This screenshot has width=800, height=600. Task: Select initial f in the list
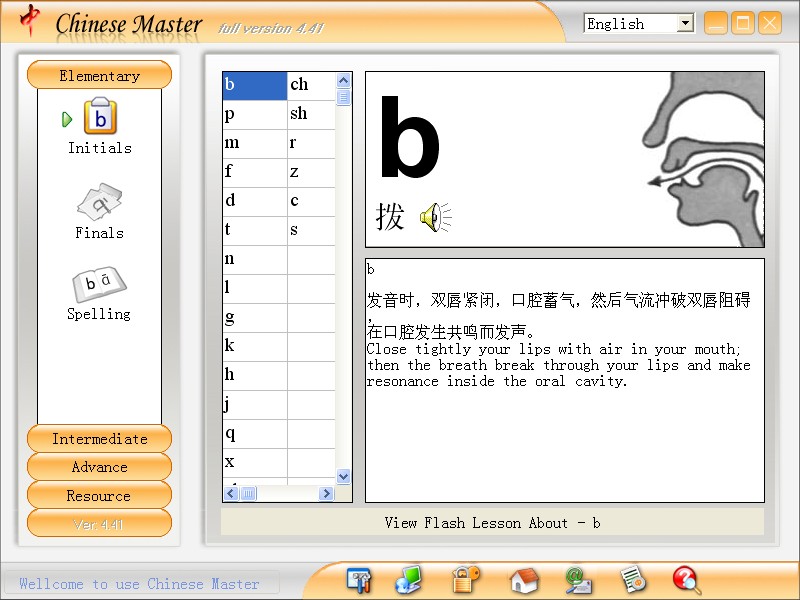point(255,172)
